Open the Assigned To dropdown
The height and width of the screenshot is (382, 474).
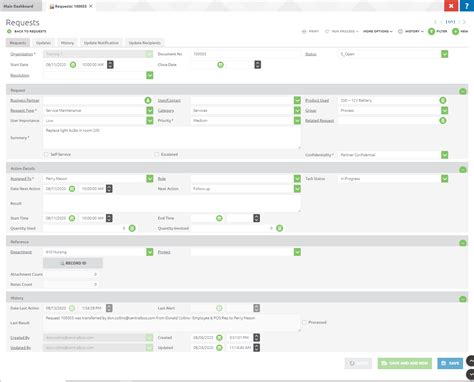[150, 179]
